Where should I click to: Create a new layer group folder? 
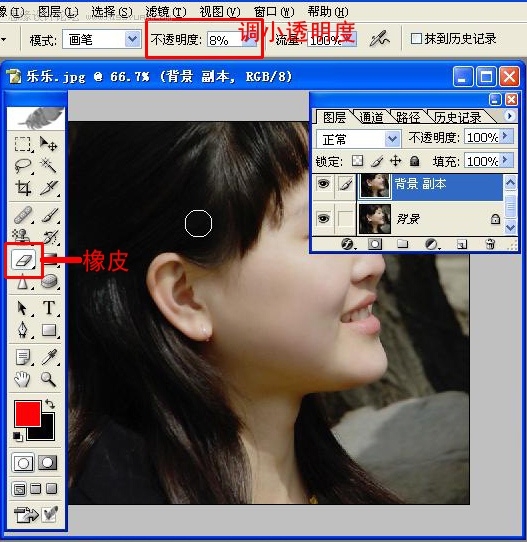click(402, 244)
